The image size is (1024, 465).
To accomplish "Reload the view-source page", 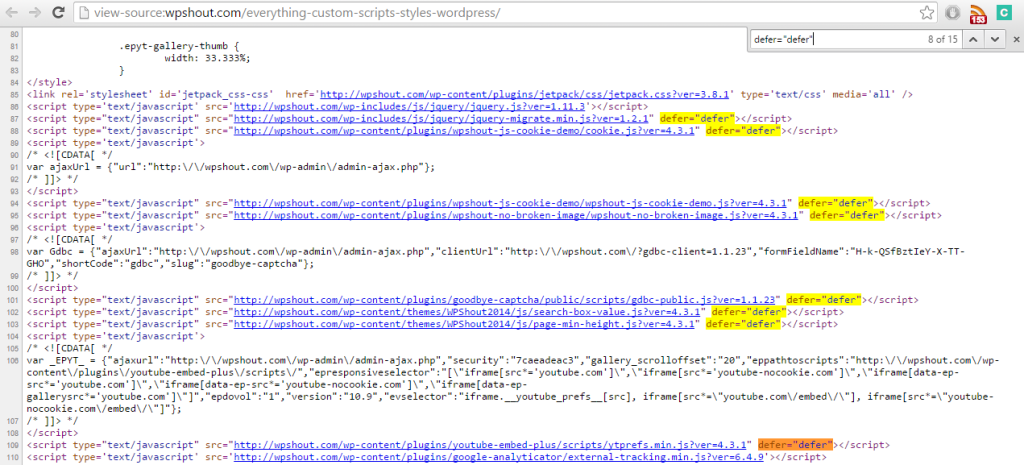I will point(62,13).
